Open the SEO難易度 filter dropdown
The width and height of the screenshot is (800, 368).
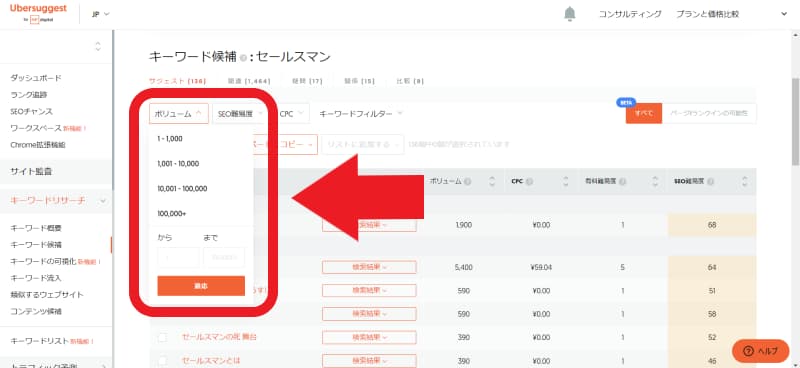coord(240,114)
